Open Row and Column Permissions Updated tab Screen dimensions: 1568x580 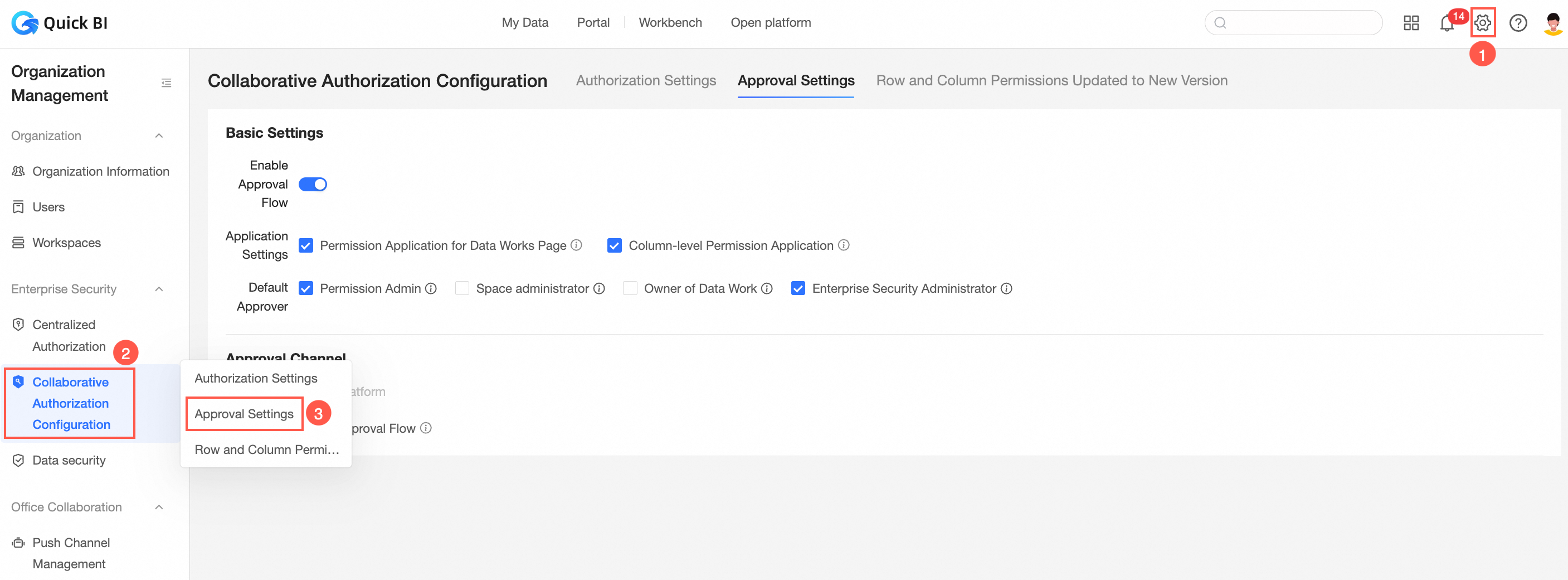(1051, 80)
